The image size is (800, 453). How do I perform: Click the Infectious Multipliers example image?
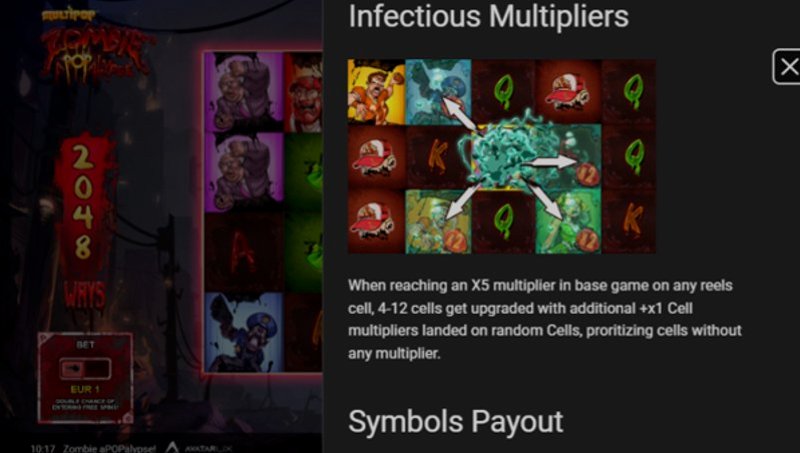[x=502, y=156]
